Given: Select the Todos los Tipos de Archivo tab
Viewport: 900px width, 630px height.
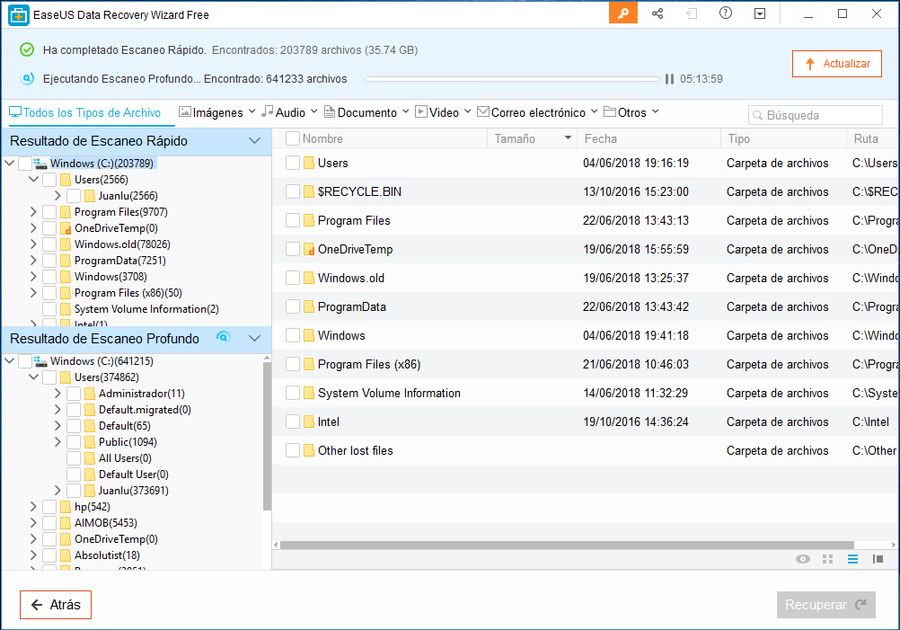Looking at the screenshot, I should click(x=83, y=113).
